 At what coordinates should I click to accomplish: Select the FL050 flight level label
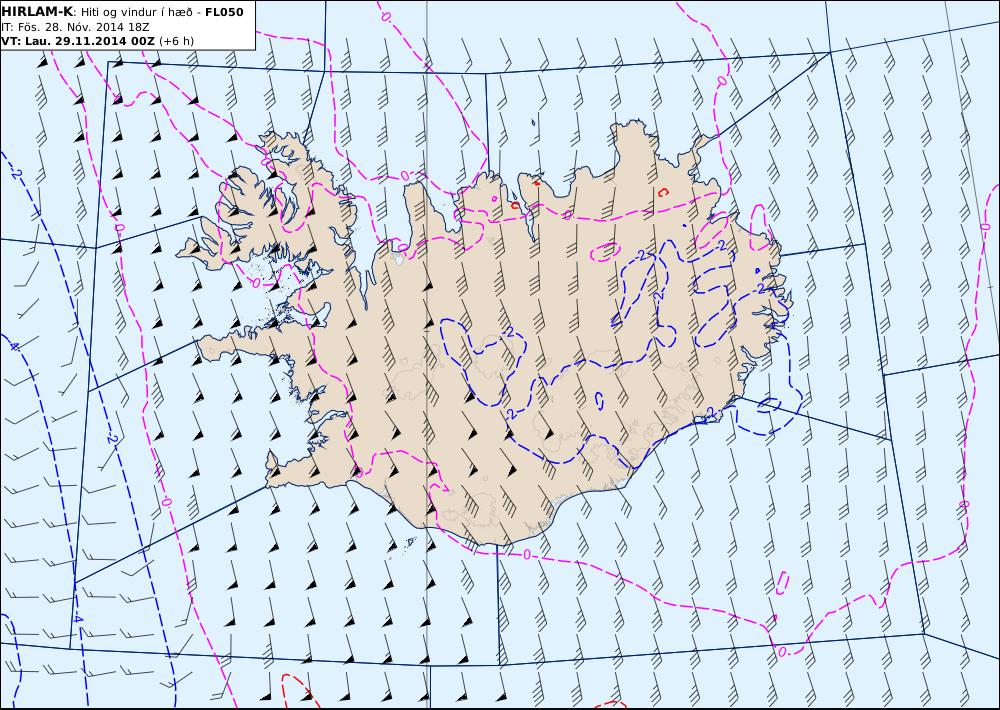pos(224,12)
